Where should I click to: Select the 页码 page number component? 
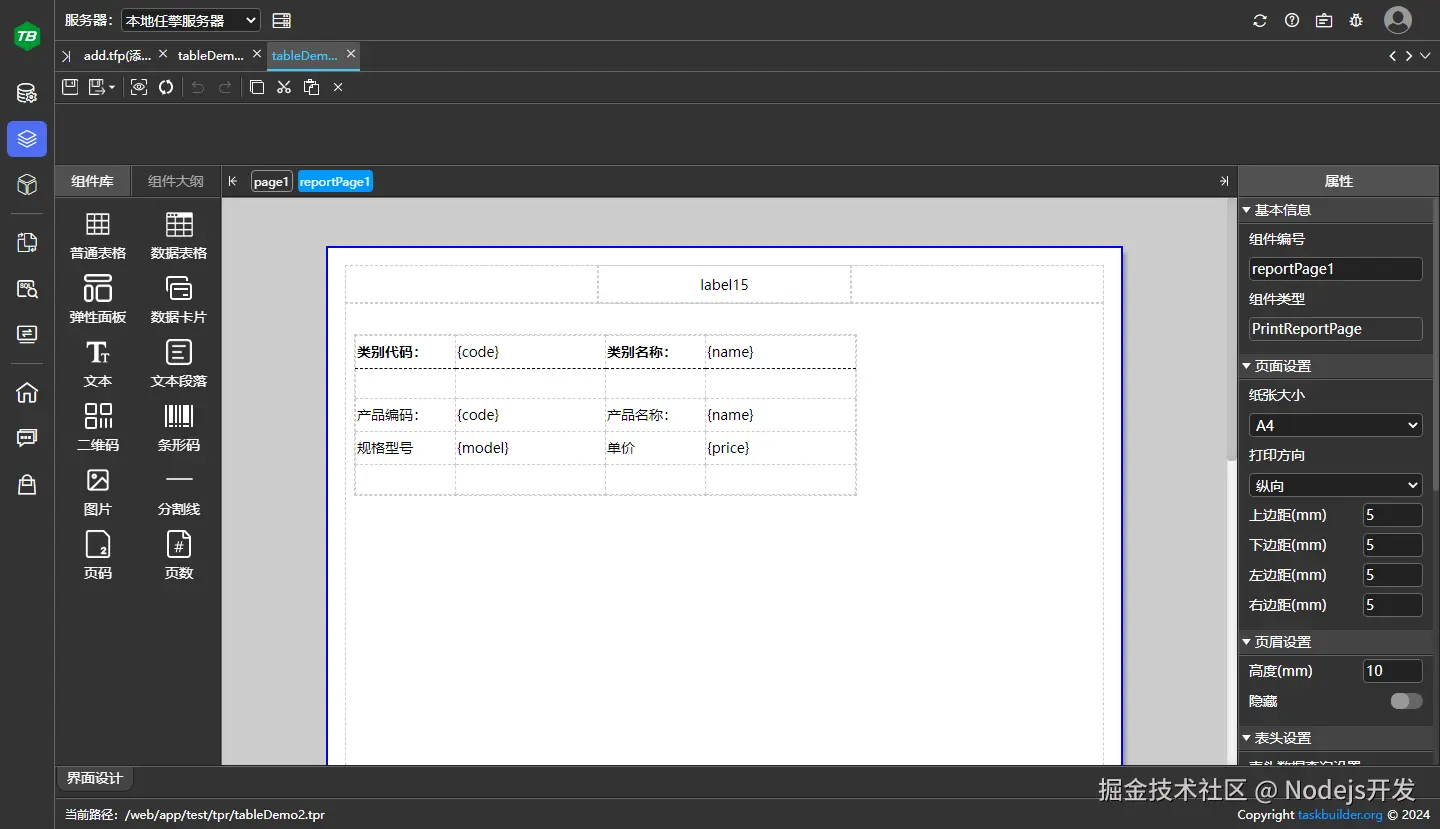pos(98,556)
